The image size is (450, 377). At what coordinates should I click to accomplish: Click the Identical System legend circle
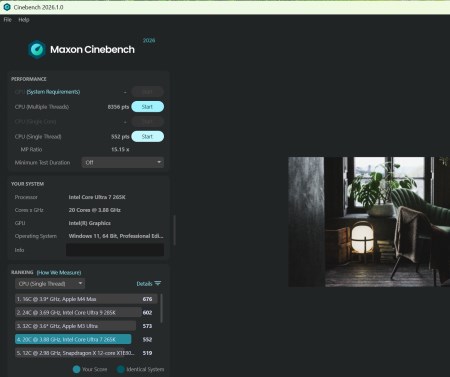[x=120, y=369]
